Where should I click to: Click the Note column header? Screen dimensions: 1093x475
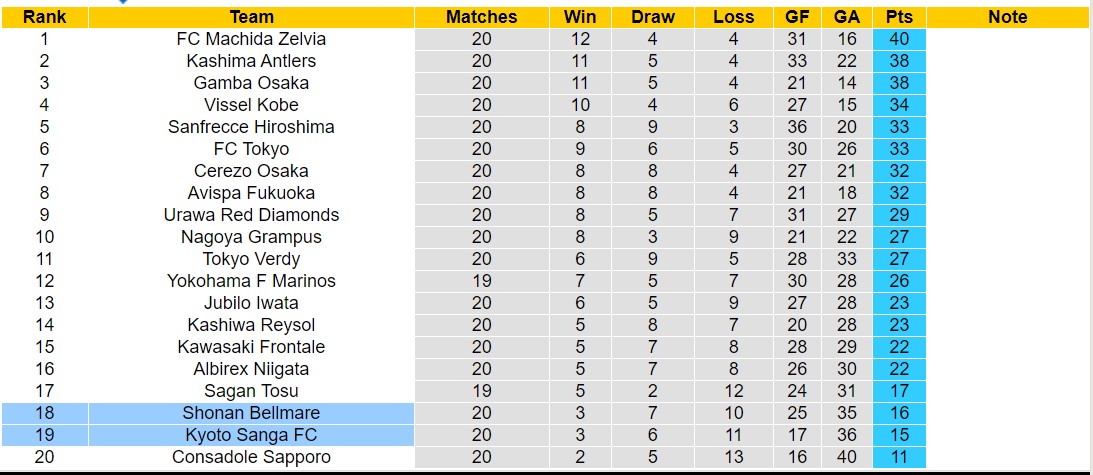[x=1007, y=17]
